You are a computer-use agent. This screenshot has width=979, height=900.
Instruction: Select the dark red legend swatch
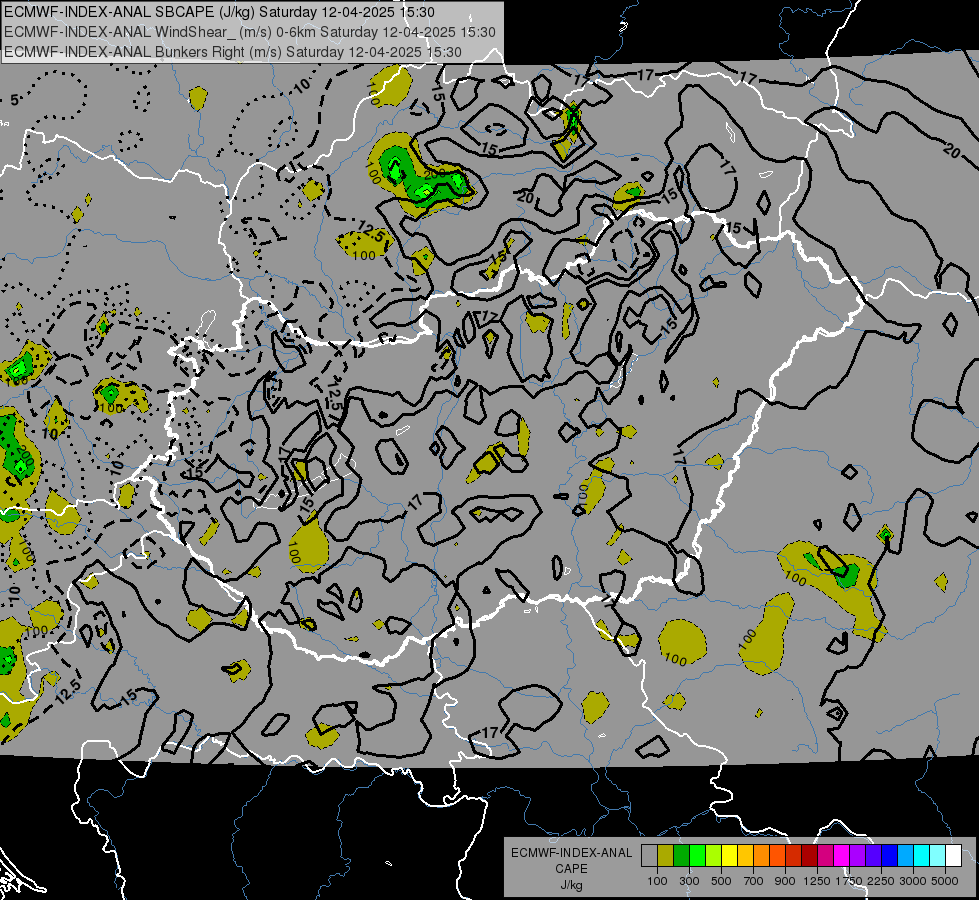(x=809, y=855)
